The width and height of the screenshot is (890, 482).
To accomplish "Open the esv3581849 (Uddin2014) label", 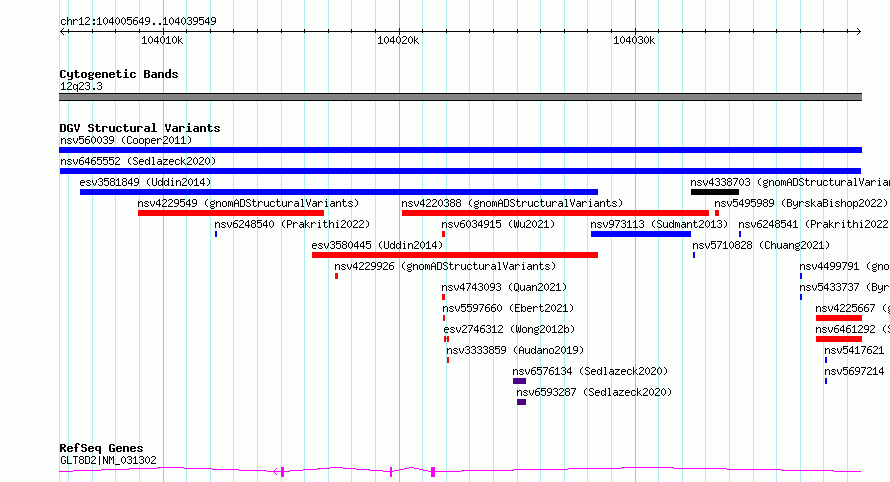I will click(145, 182).
